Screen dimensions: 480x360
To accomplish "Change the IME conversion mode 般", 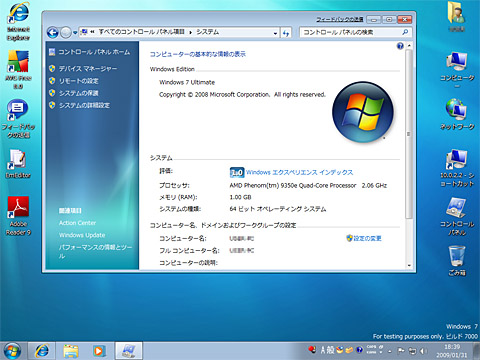I will pos(330,350).
